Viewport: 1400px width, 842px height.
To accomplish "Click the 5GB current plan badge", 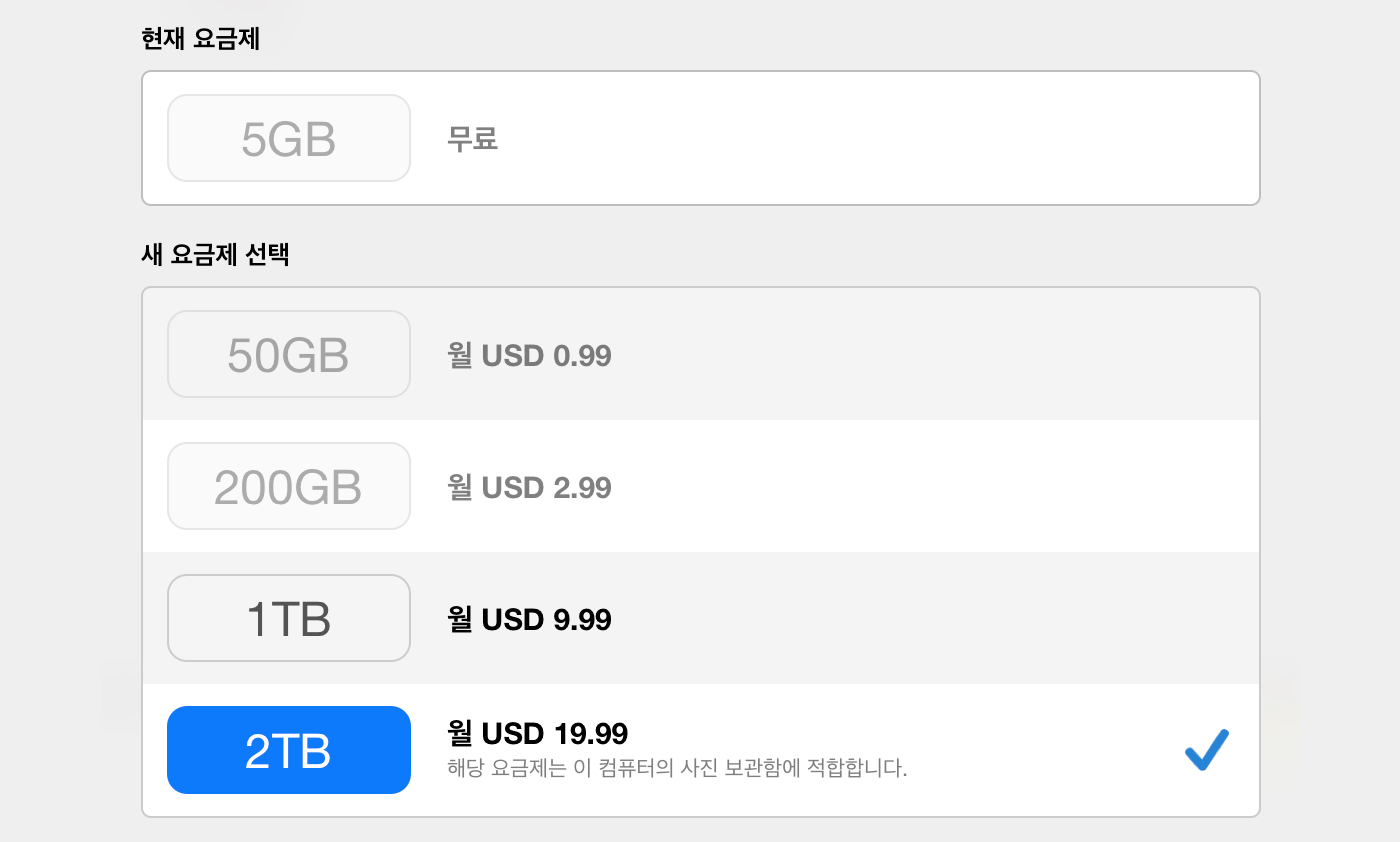I will tap(288, 138).
